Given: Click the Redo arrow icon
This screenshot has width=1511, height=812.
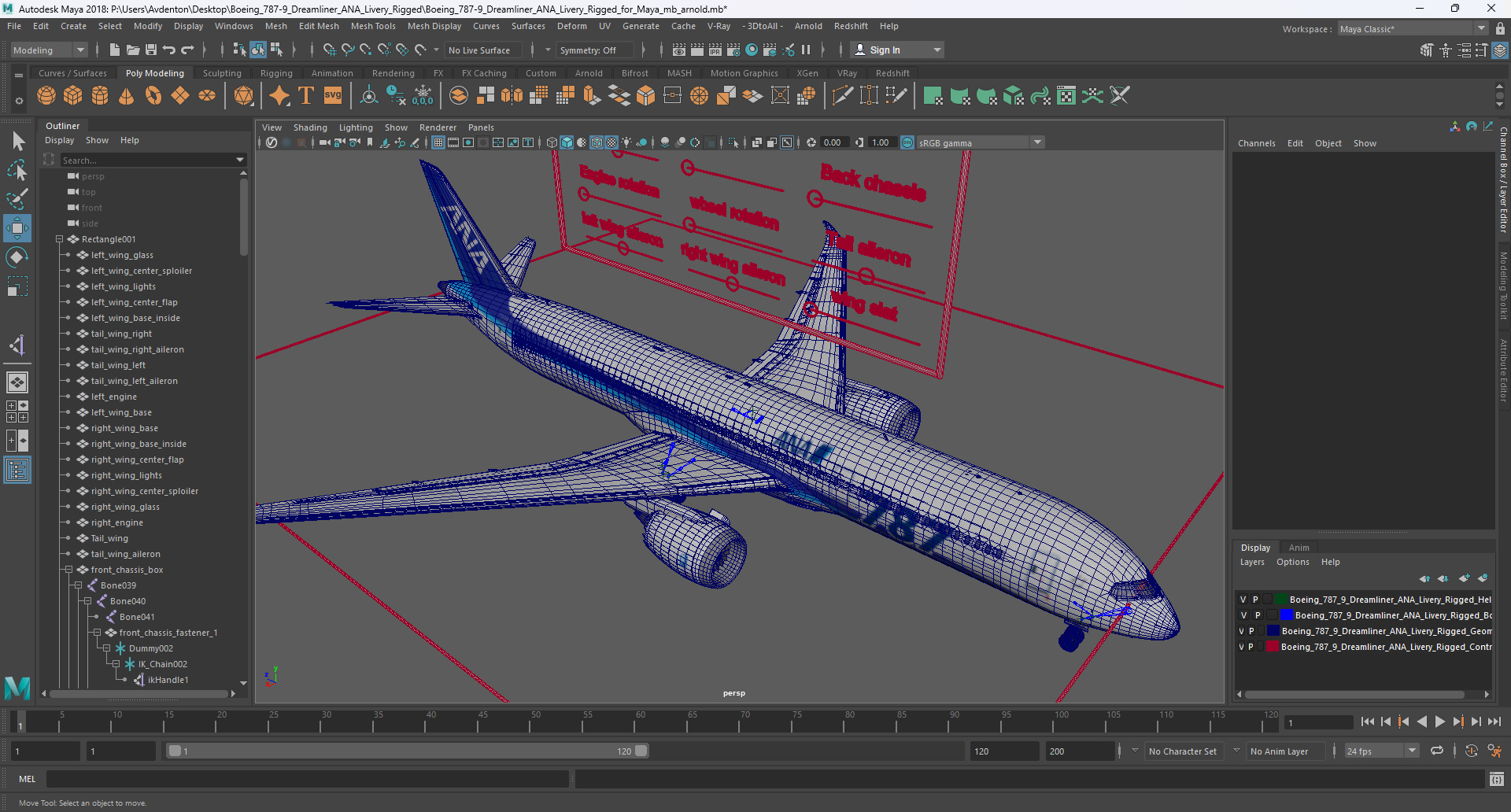Looking at the screenshot, I should [x=187, y=50].
